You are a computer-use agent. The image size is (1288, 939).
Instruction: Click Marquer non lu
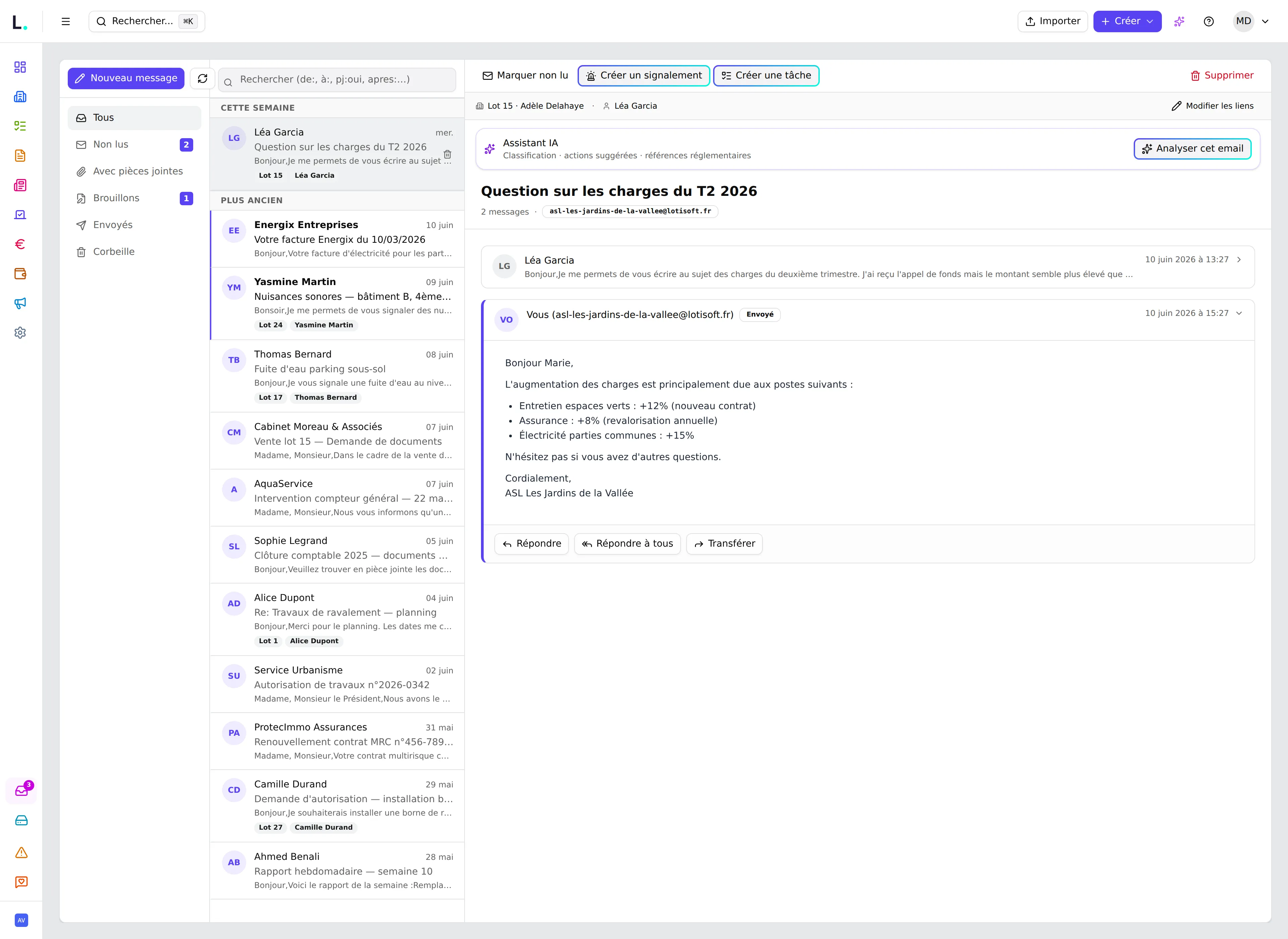[x=525, y=75]
